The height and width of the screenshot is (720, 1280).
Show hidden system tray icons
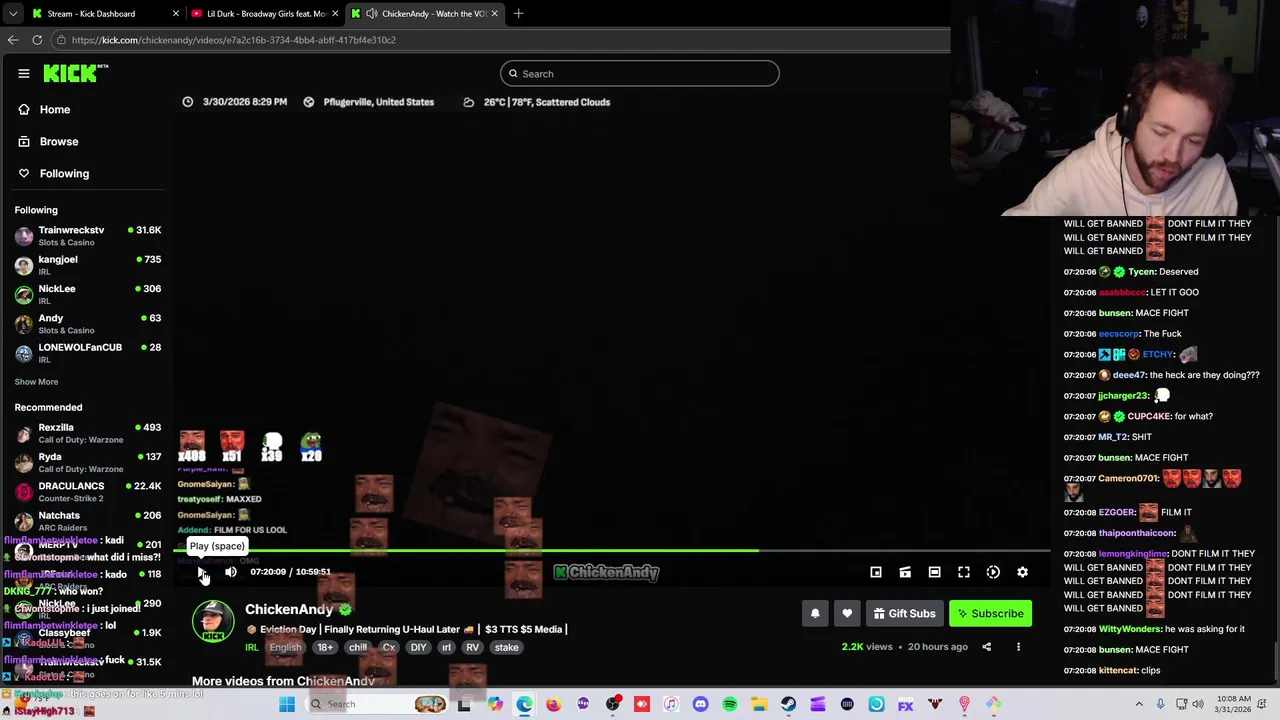tap(1139, 704)
